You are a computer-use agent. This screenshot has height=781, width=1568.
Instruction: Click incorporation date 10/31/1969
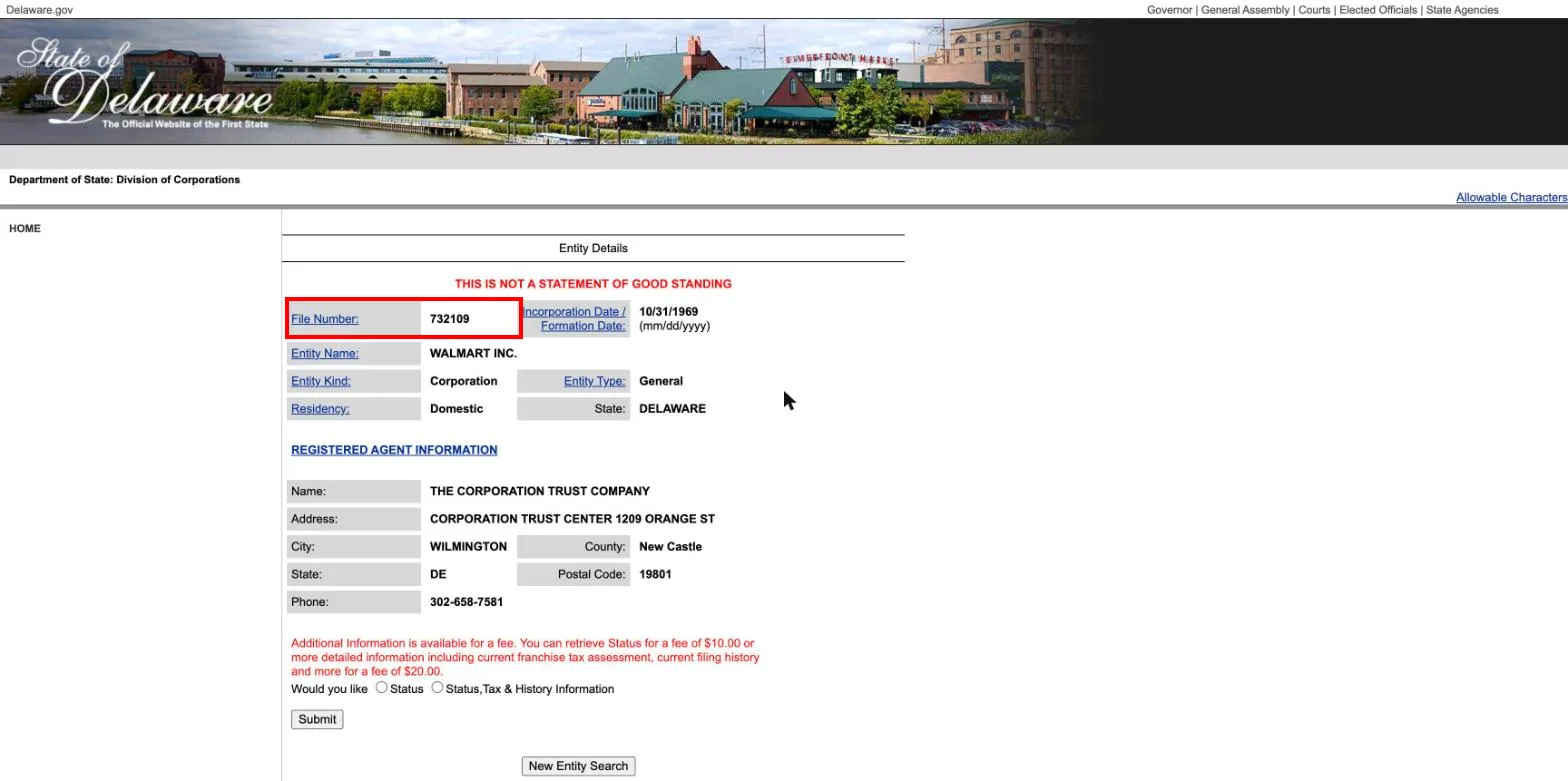click(x=669, y=312)
